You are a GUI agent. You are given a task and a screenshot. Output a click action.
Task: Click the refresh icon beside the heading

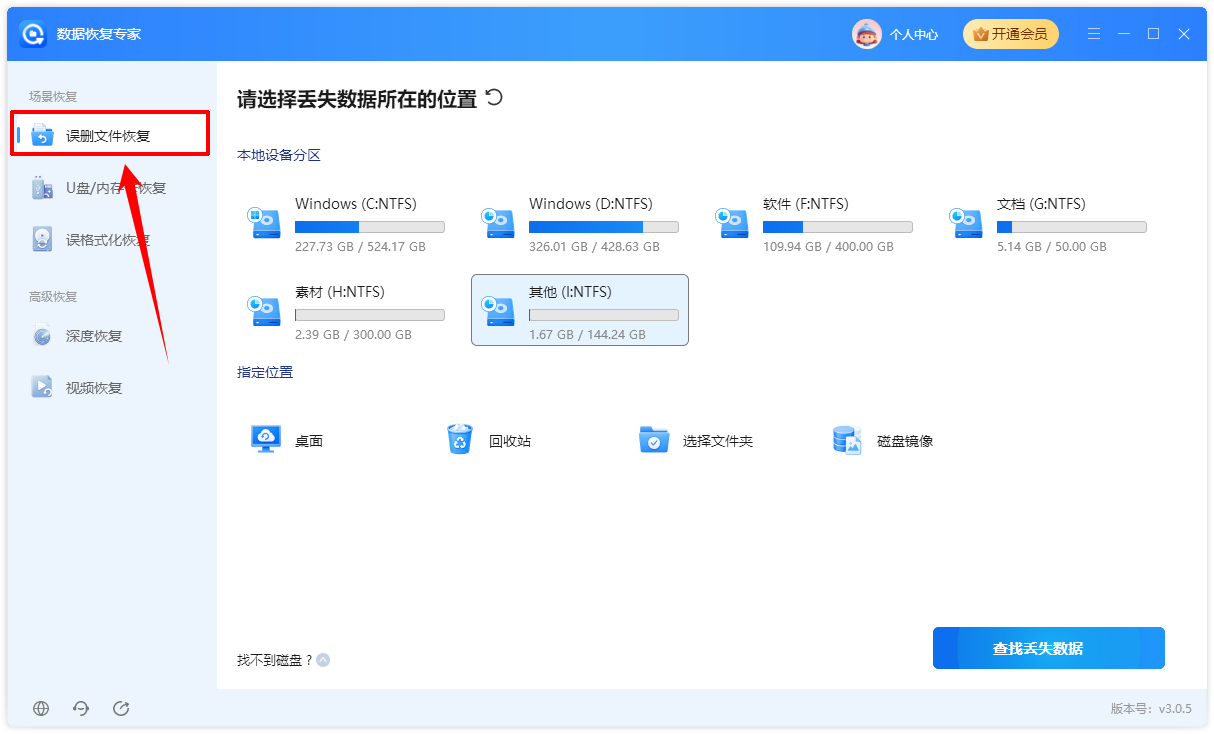click(494, 97)
